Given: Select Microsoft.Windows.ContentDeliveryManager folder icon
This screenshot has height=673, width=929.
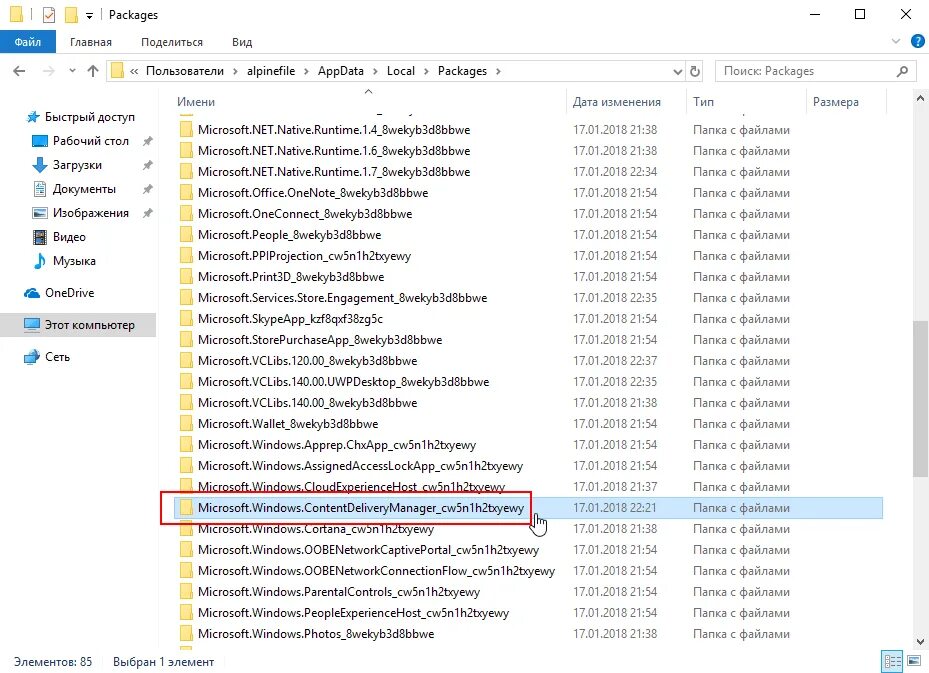Looking at the screenshot, I should pyautogui.click(x=186, y=508).
